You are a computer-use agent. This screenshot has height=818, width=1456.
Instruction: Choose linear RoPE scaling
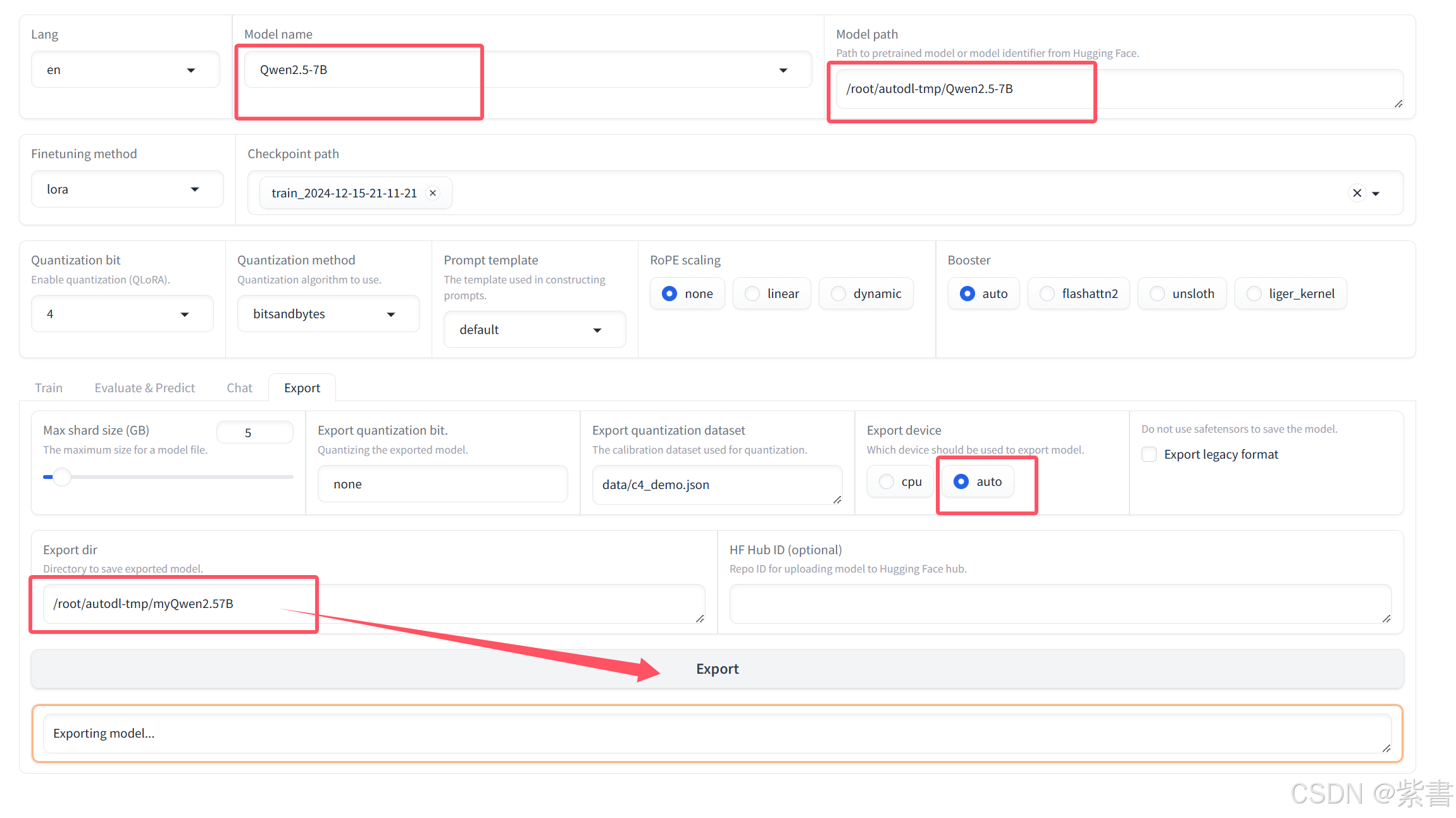pos(752,294)
